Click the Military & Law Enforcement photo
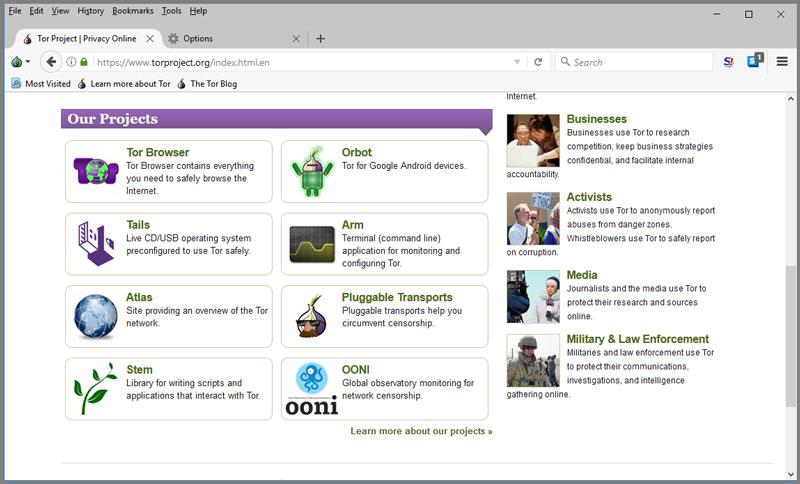 (533, 361)
